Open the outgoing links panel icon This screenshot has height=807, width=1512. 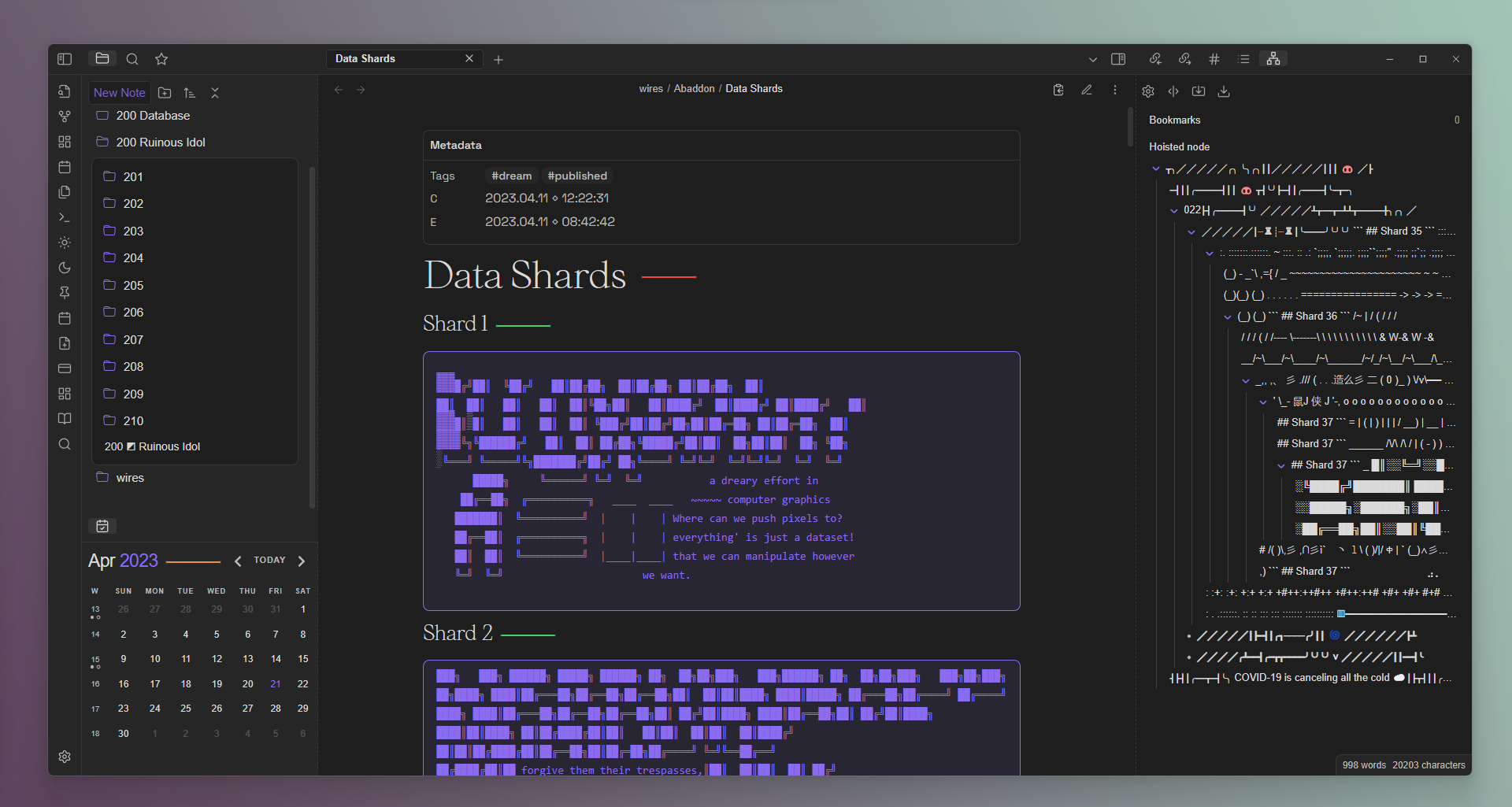tap(1184, 58)
